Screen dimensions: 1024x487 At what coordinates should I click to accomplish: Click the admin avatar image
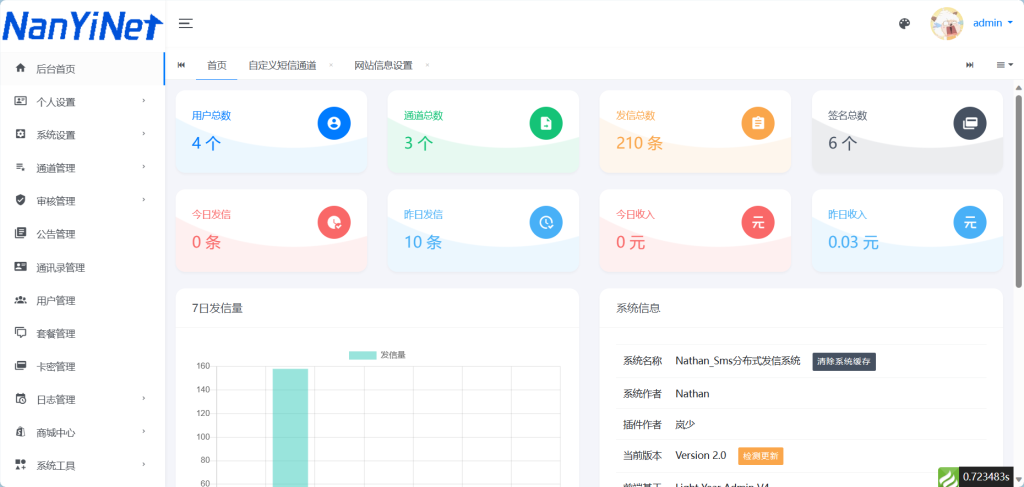946,24
